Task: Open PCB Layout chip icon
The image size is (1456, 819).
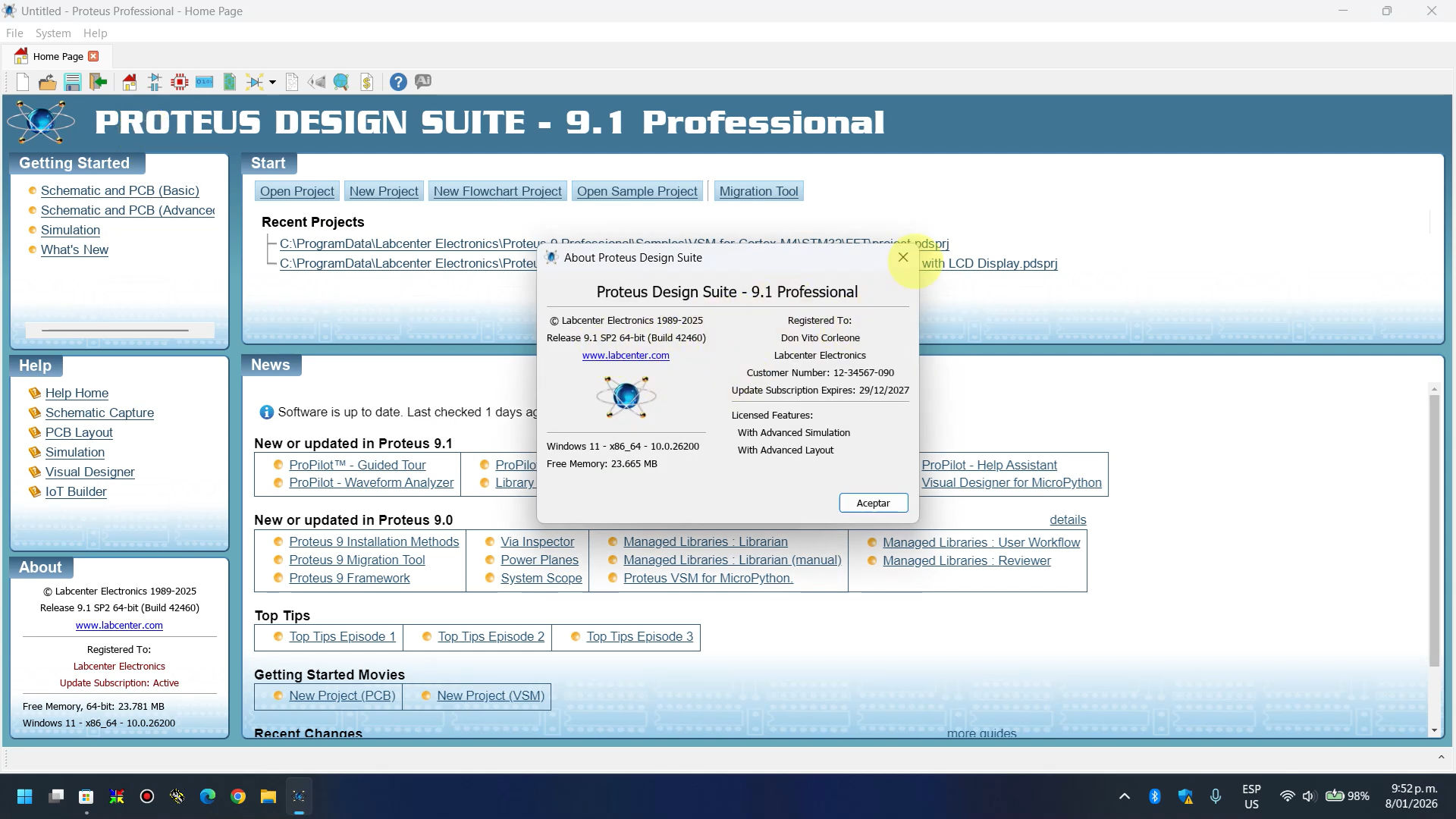Action: point(180,82)
